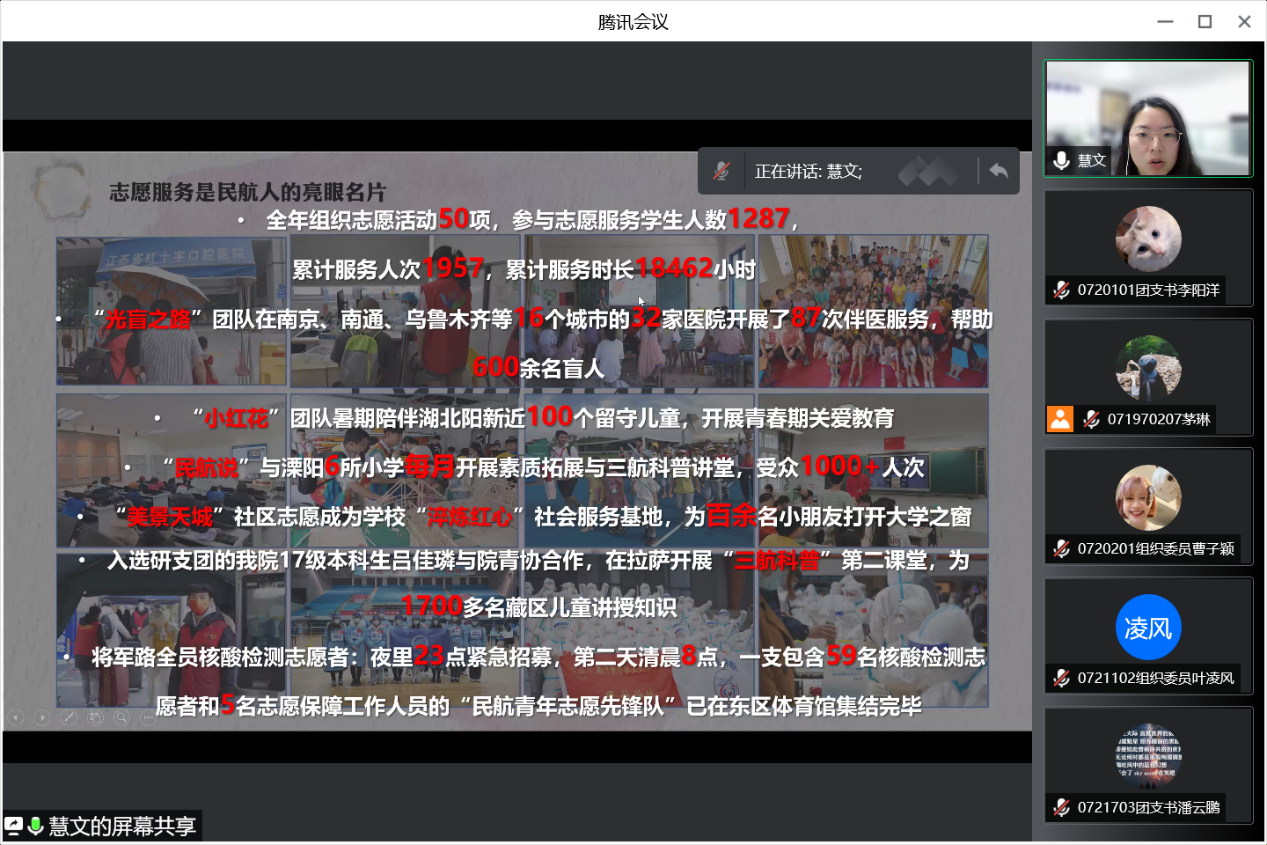Image resolution: width=1267 pixels, height=845 pixels.
Task: Click muted mic icon of 0720101团支书李阳洋
Action: (x=1061, y=290)
